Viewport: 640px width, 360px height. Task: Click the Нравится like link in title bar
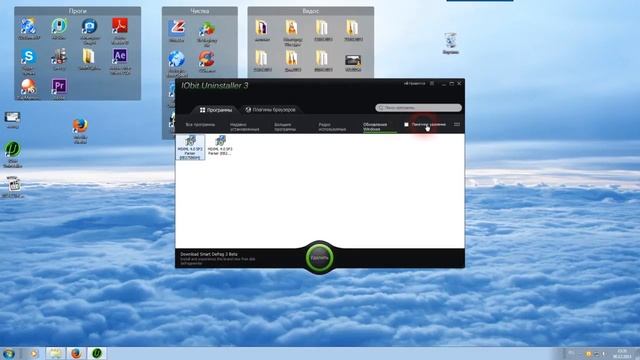tap(415, 84)
